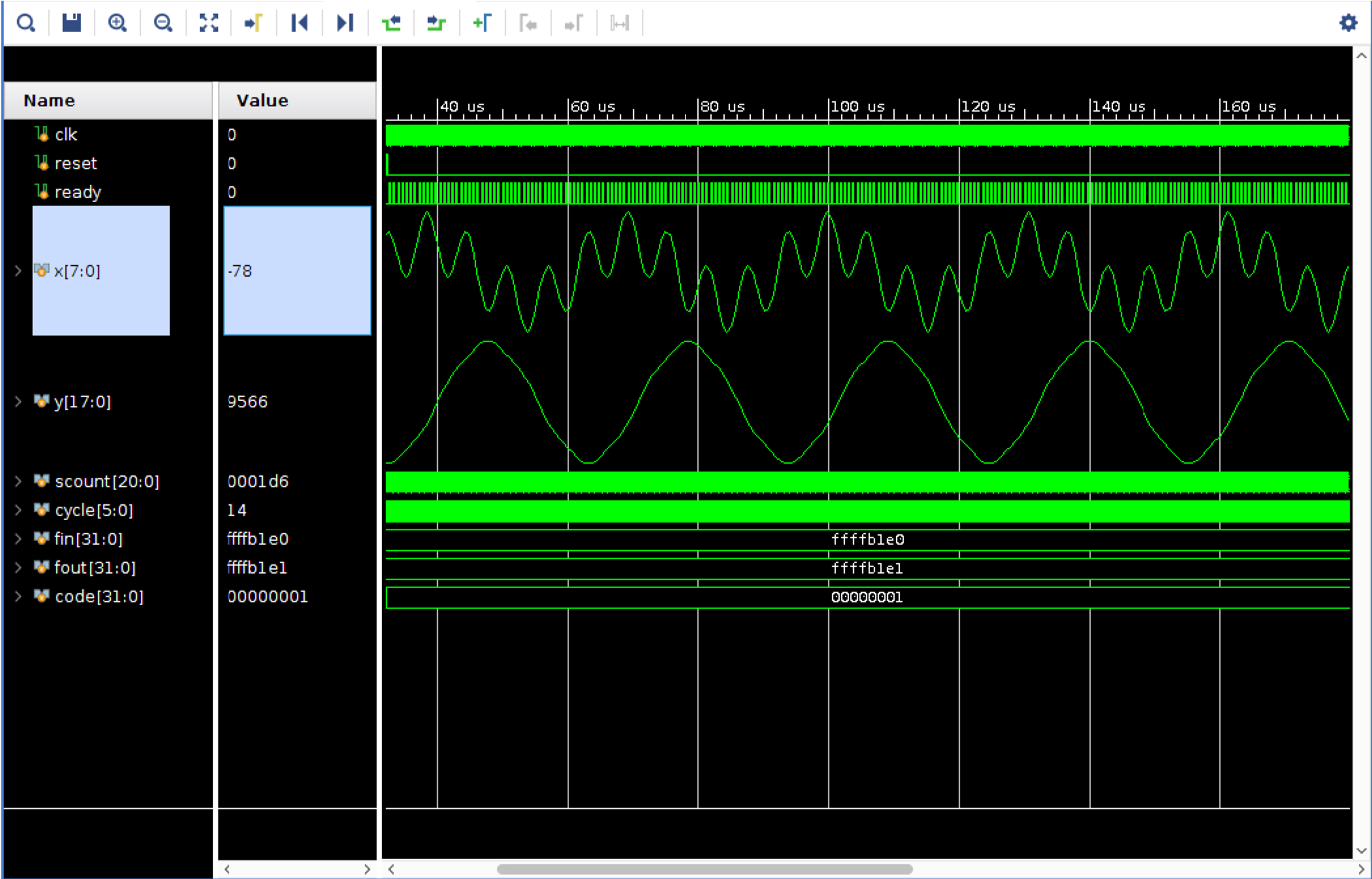This screenshot has width=1372, height=879.
Task: Zoom in on the waveform
Action: coord(117,23)
